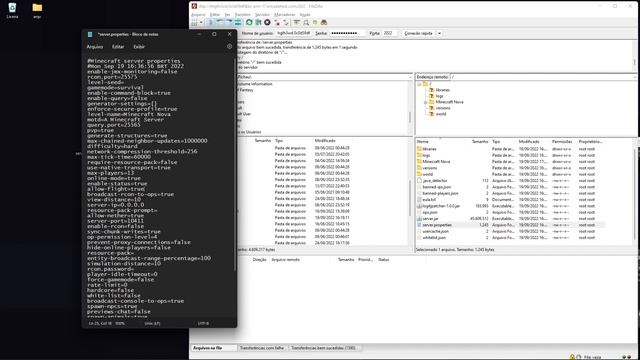Screen dimensions: 640x360
Task: Click the Notepad vertical scrollbar
Action: tap(235, 163)
